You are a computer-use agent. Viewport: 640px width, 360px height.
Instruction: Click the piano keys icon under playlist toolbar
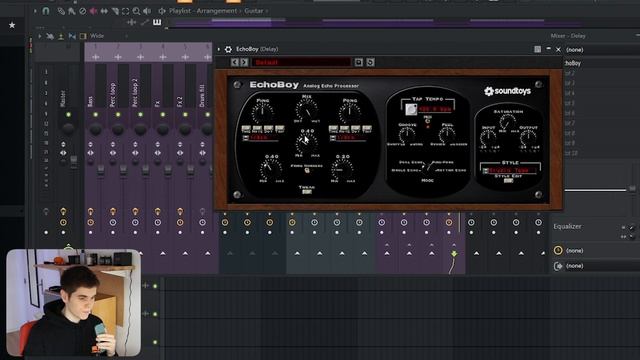click(157, 22)
